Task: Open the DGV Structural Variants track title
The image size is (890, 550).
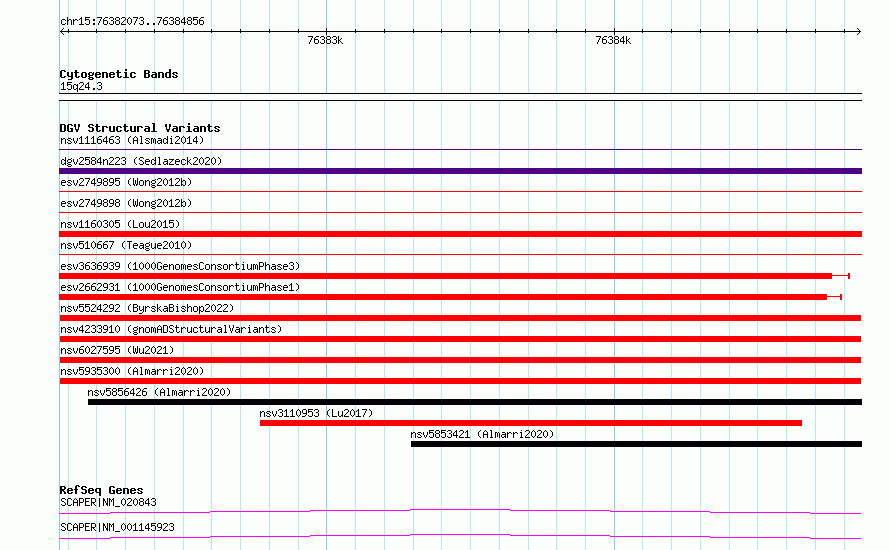Action: (140, 128)
